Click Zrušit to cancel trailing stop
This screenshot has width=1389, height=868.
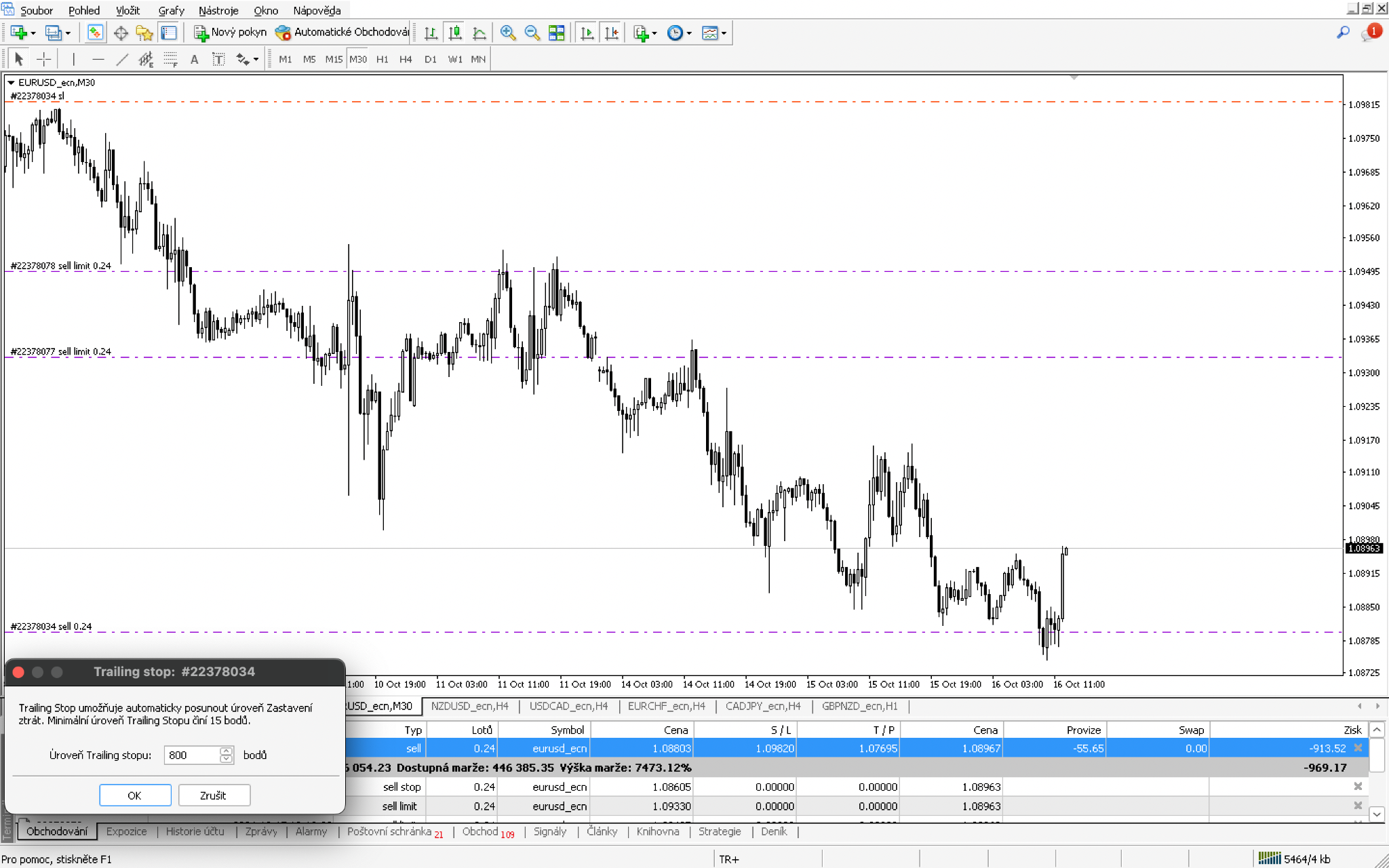pyautogui.click(x=214, y=795)
